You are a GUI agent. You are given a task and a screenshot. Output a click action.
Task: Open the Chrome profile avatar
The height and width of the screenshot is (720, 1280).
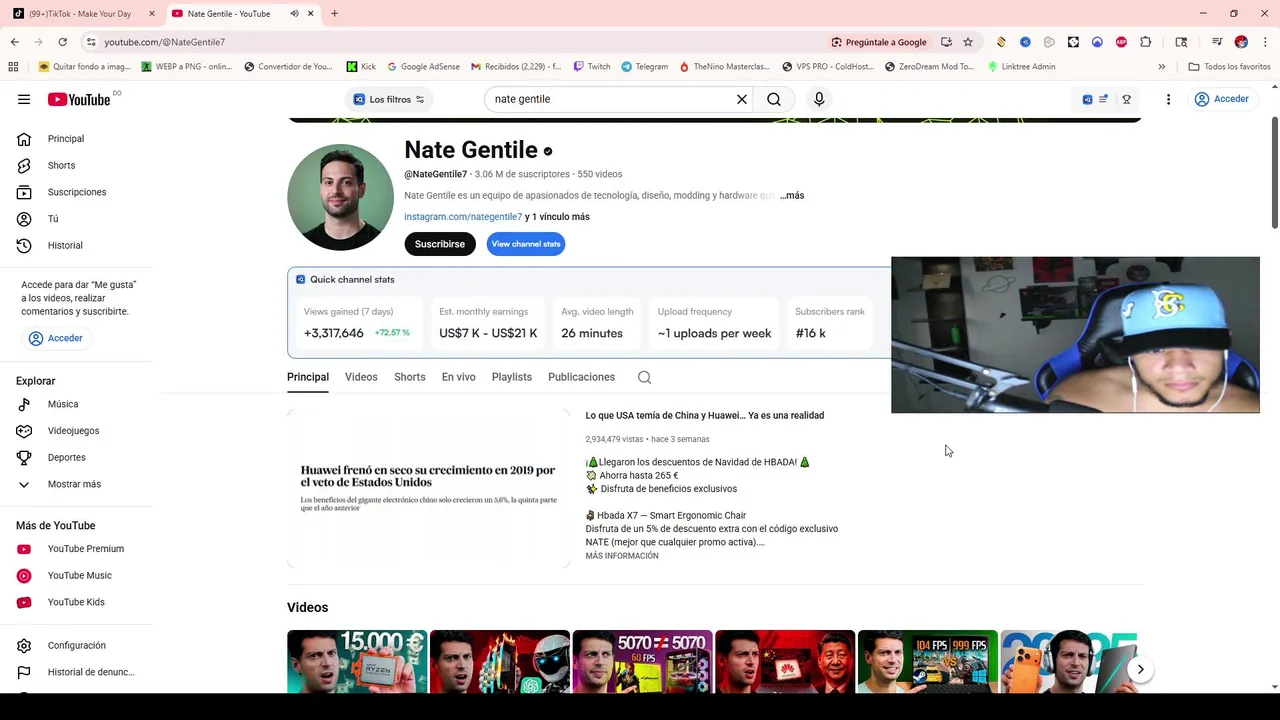(1241, 42)
